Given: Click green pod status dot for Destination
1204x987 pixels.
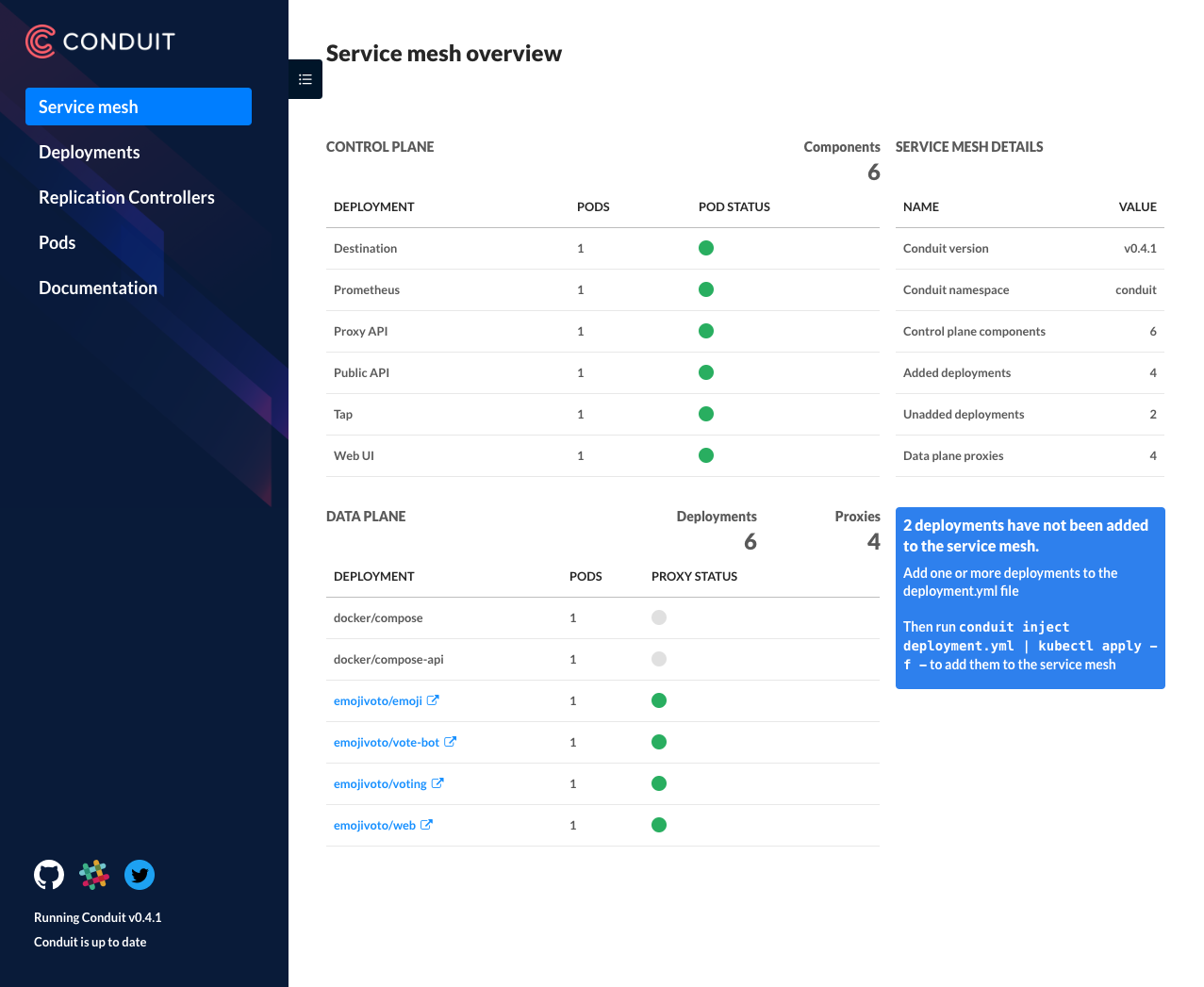Looking at the screenshot, I should 706,248.
